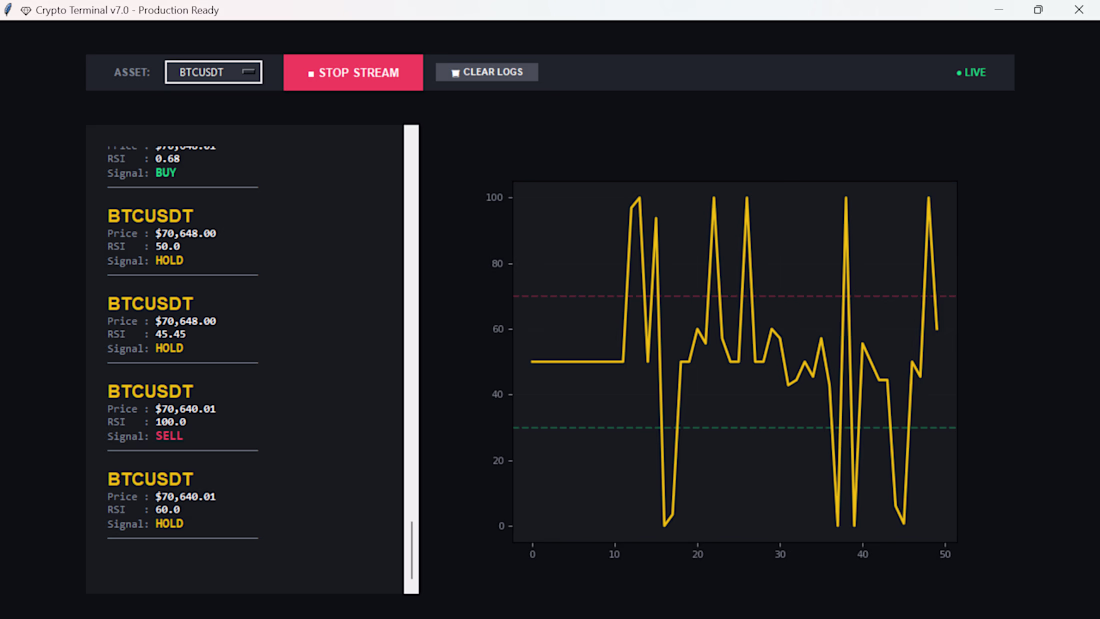Viewport: 1100px width, 619px height.
Task: Click the feather app icon in title bar
Action: tap(8, 10)
